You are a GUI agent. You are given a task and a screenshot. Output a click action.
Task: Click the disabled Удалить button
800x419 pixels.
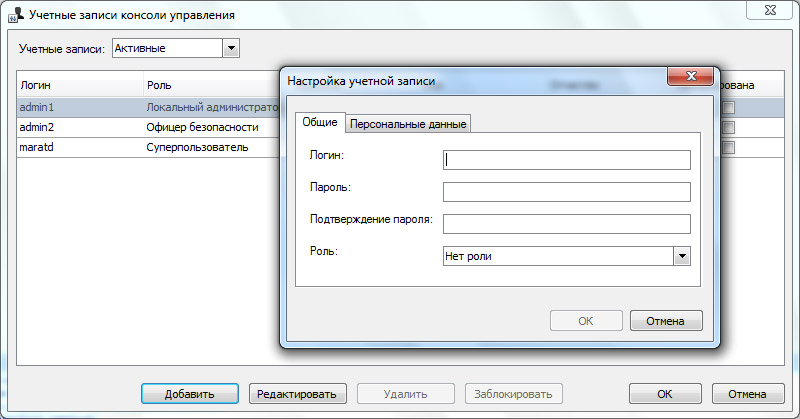click(406, 394)
